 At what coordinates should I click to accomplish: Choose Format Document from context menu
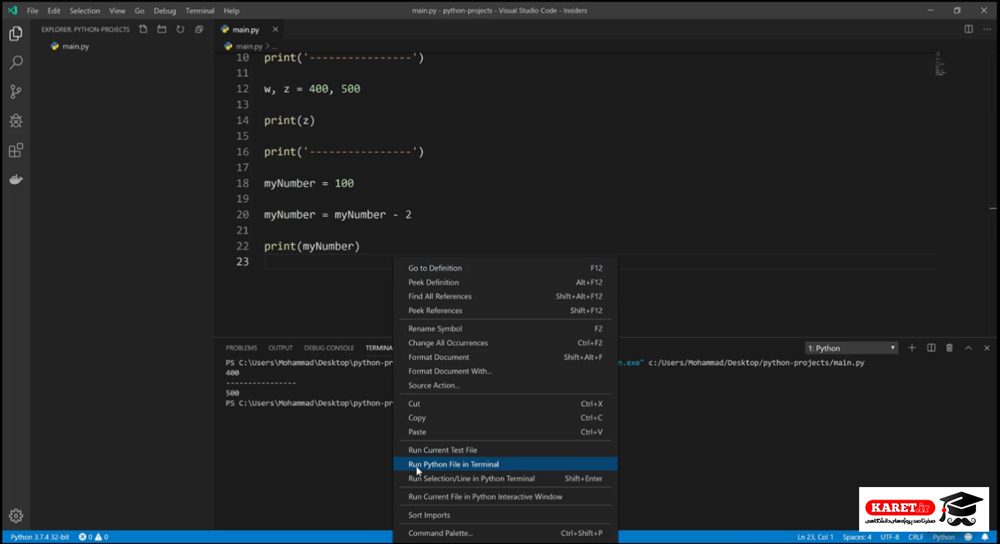coord(505,357)
